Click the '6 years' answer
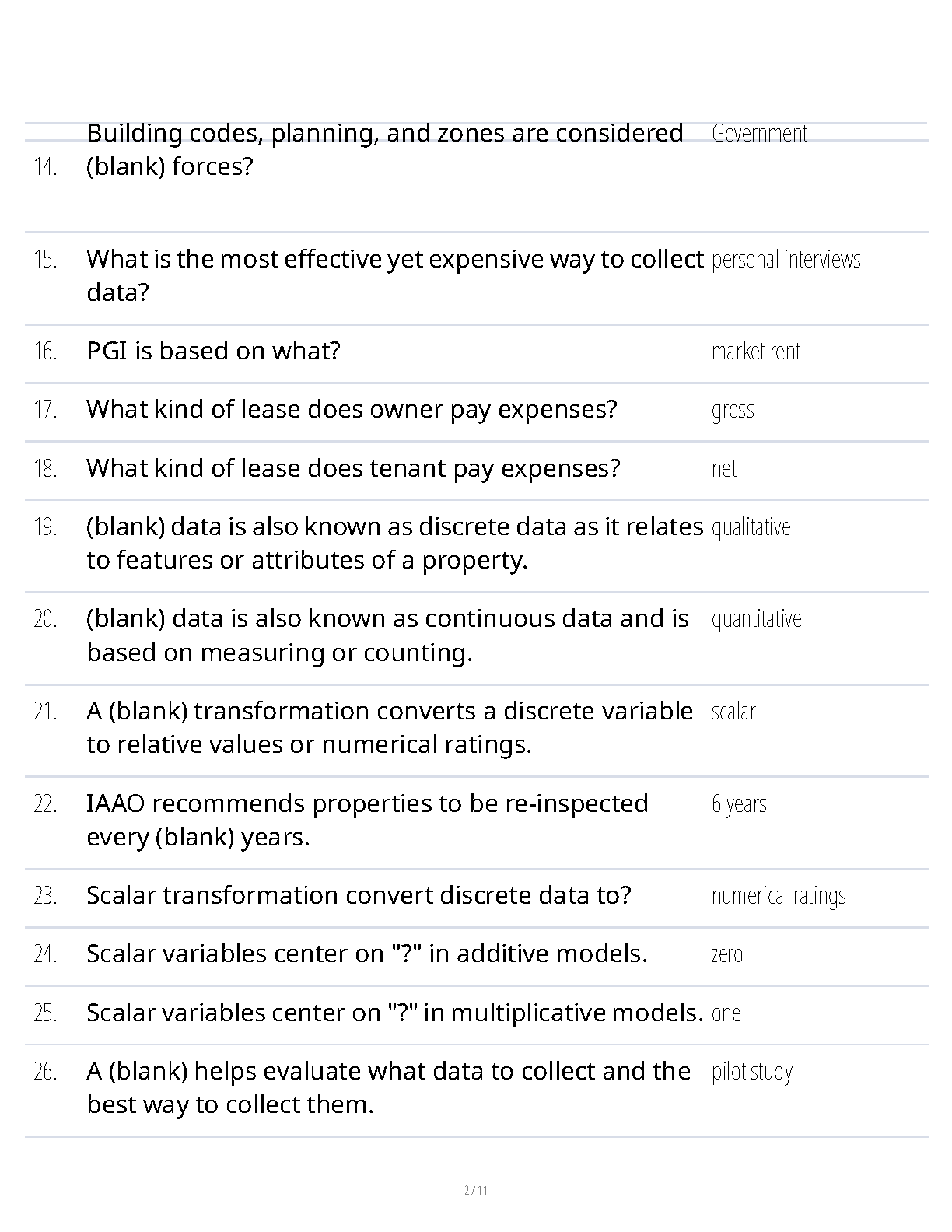952x1232 pixels. [739, 803]
